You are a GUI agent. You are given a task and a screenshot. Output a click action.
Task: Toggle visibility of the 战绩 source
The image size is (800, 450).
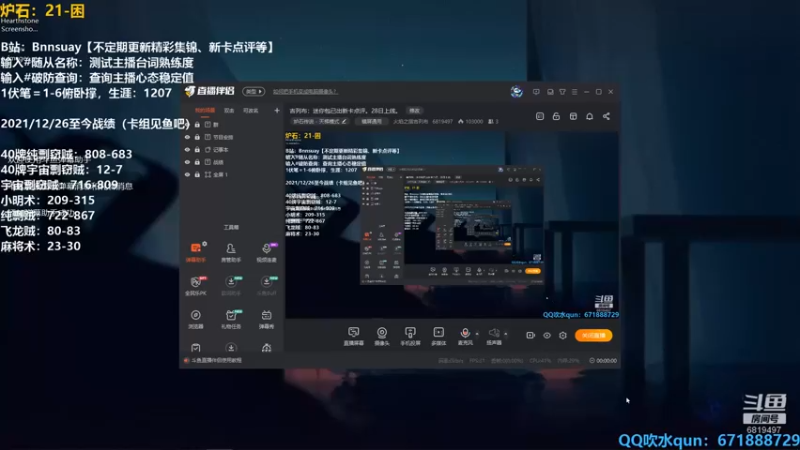click(187, 162)
